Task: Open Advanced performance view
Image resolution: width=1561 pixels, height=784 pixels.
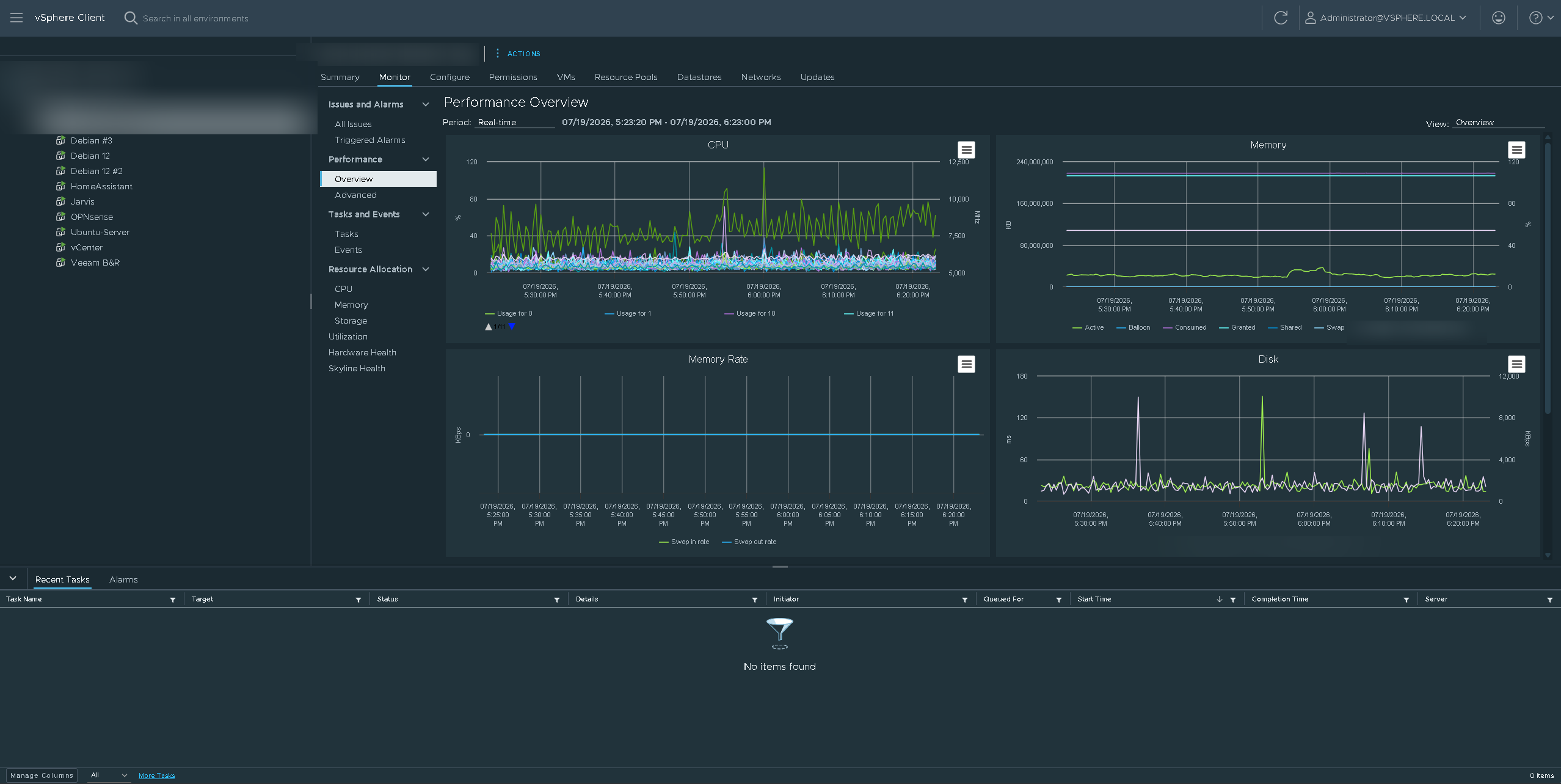Action: point(355,195)
